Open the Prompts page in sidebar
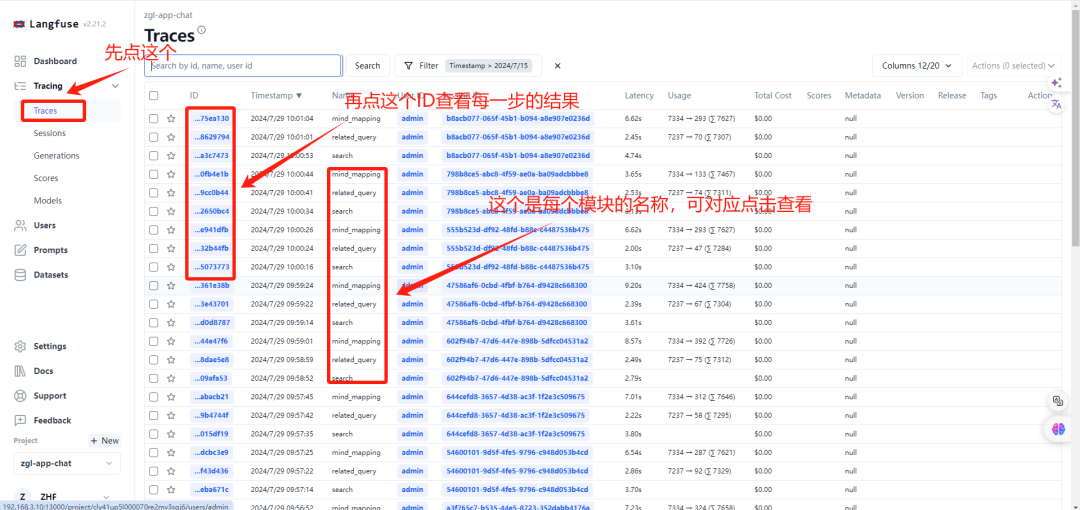1080x510 pixels. tap(50, 250)
